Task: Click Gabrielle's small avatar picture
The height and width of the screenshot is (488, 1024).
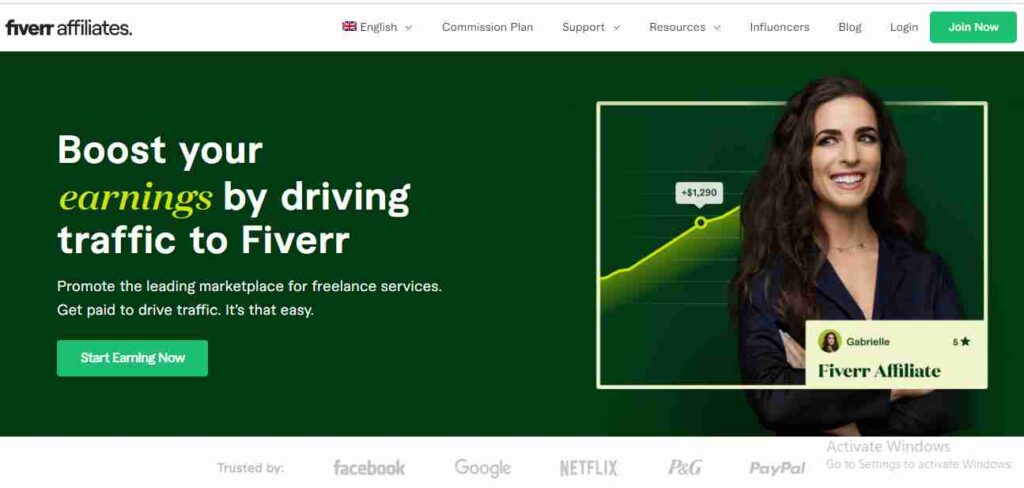Action: pyautogui.click(x=829, y=341)
